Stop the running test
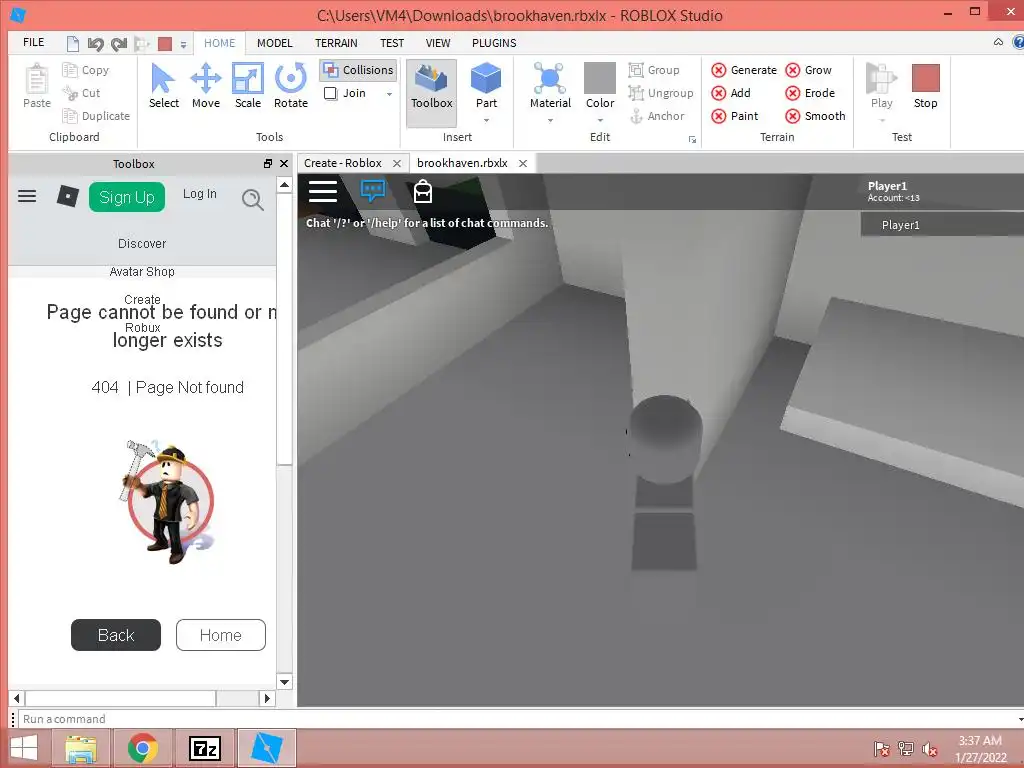The height and width of the screenshot is (768, 1024). 925,86
